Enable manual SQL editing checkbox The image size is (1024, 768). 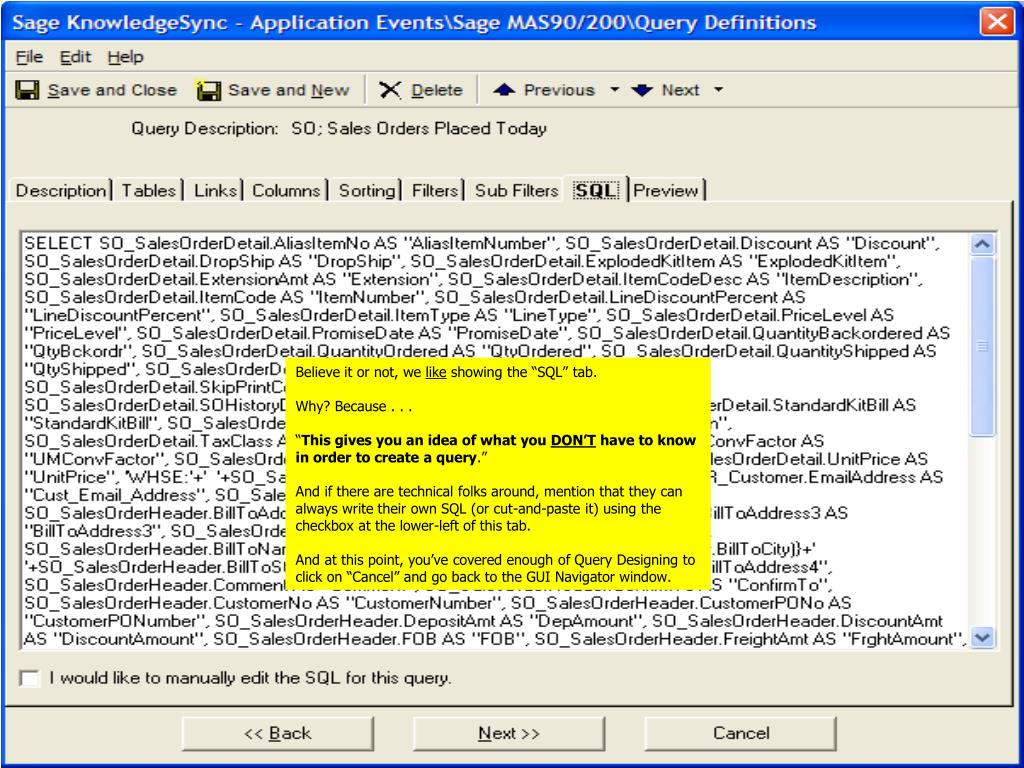point(29,678)
